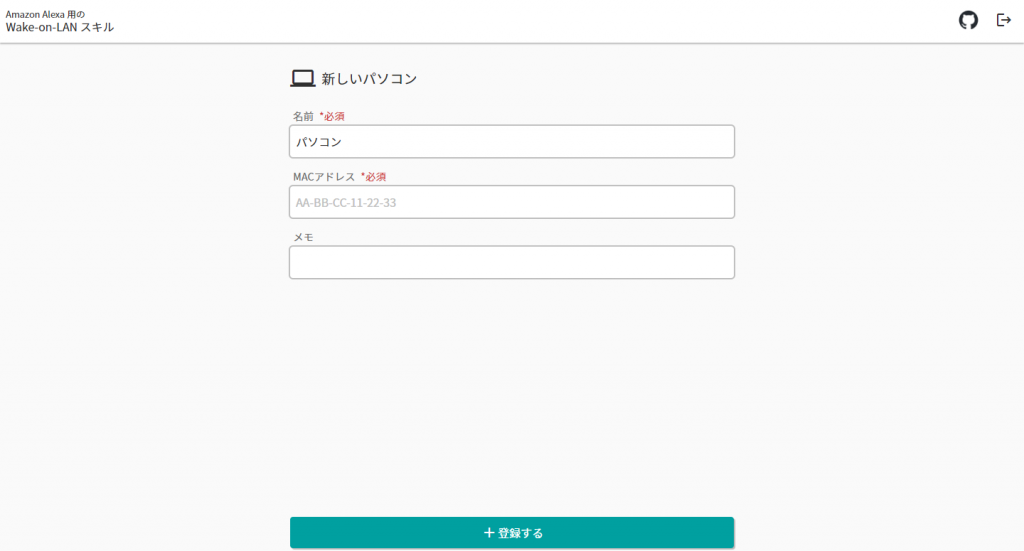The height and width of the screenshot is (551, 1024).
Task: Click the laptop icon beside 新しいパソコン
Action: [x=302, y=78]
